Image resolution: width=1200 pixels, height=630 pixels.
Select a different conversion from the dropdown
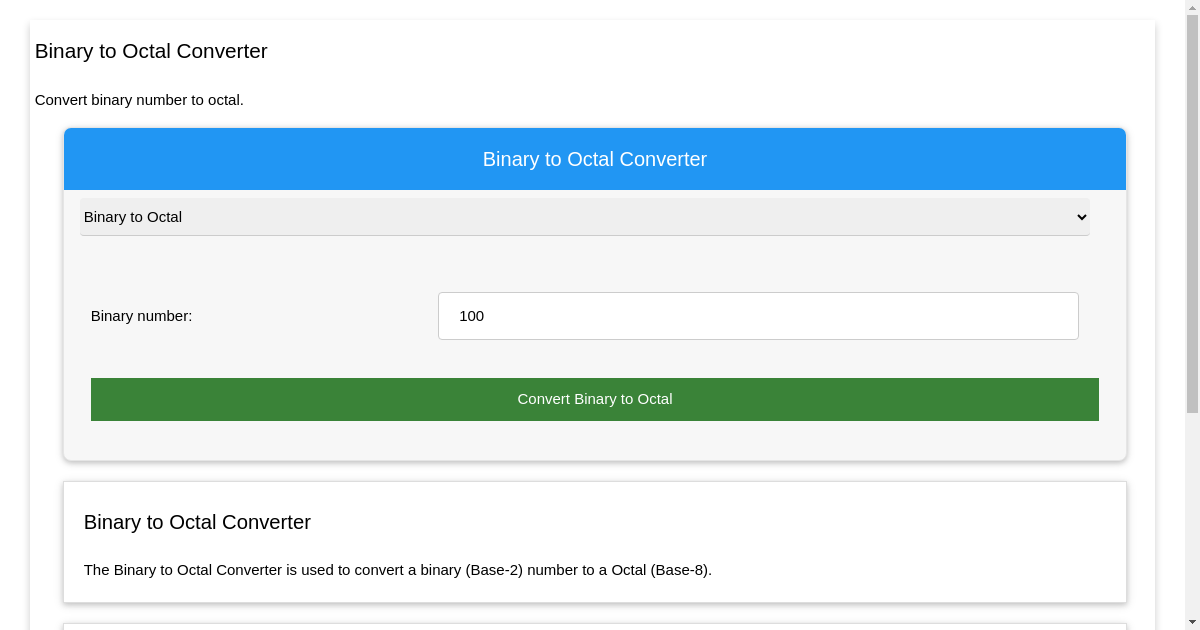[584, 217]
